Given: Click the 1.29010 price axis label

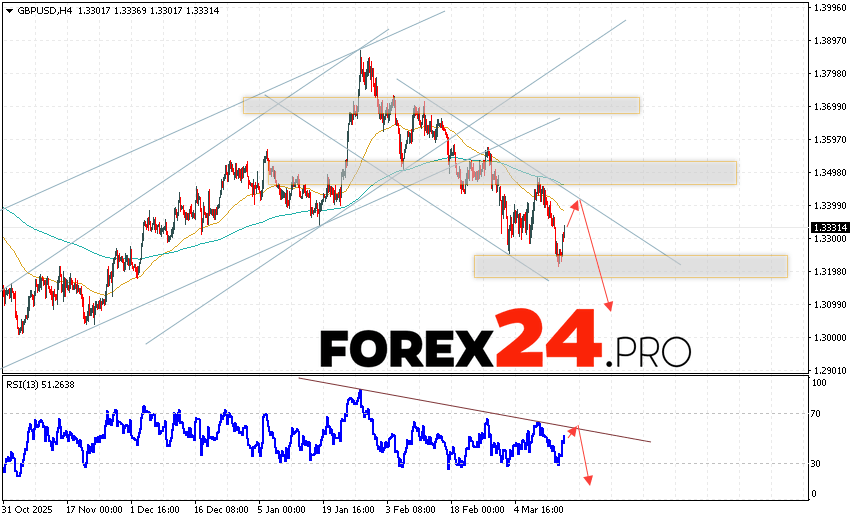Looking at the screenshot, I should [830, 371].
